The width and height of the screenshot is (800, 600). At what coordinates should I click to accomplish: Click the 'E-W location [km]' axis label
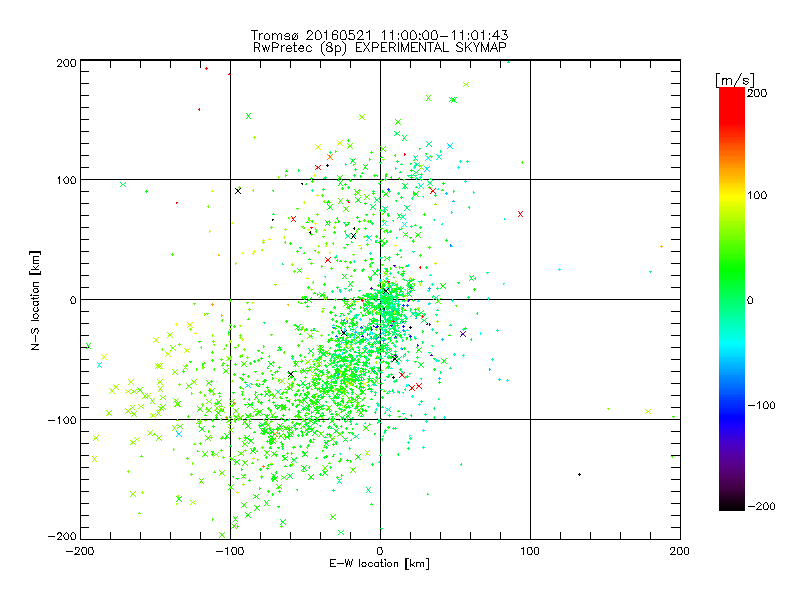point(379,563)
